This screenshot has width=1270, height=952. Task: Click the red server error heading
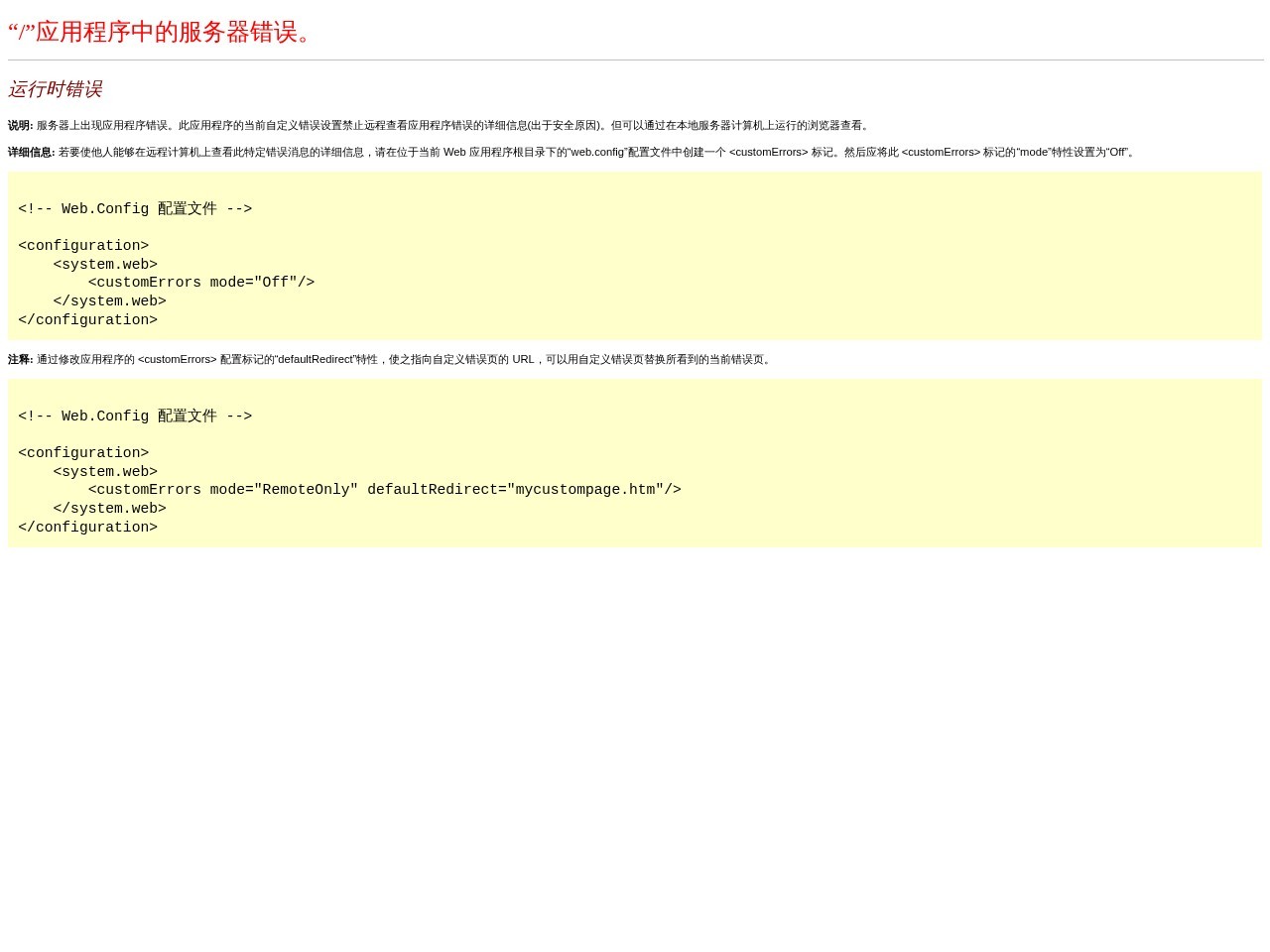click(x=161, y=32)
